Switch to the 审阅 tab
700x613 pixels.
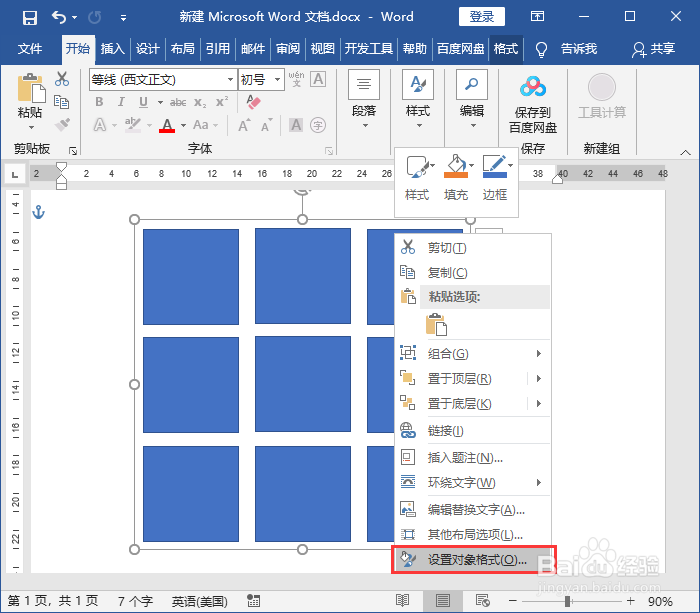coord(288,48)
